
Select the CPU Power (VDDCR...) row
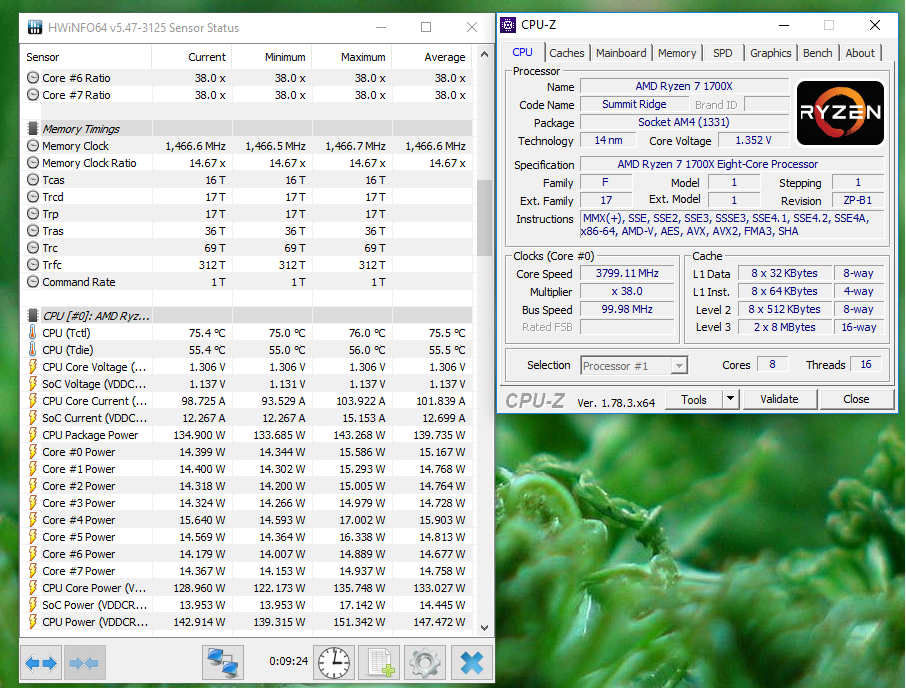(247, 622)
